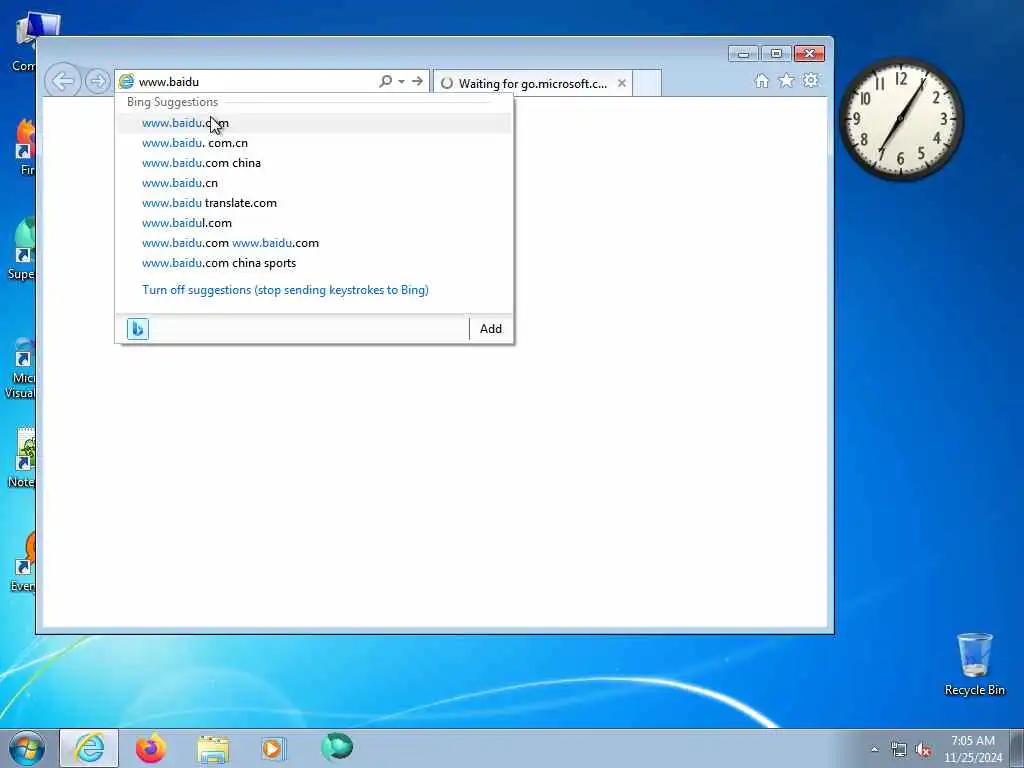Close the Internet Explorer window
Screen dimensions: 1024x768
tap(809, 54)
